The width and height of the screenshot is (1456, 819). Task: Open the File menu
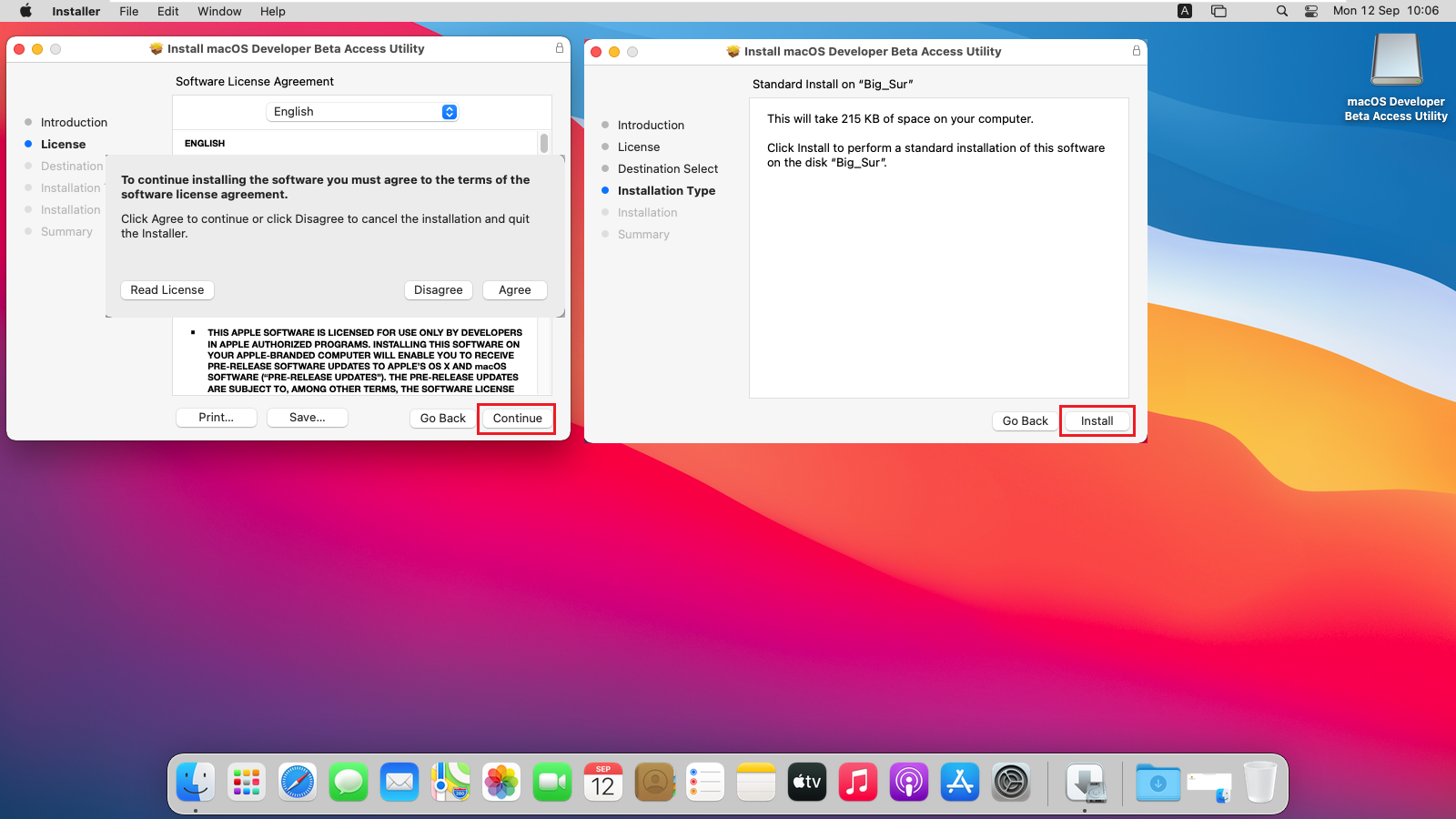(x=129, y=11)
